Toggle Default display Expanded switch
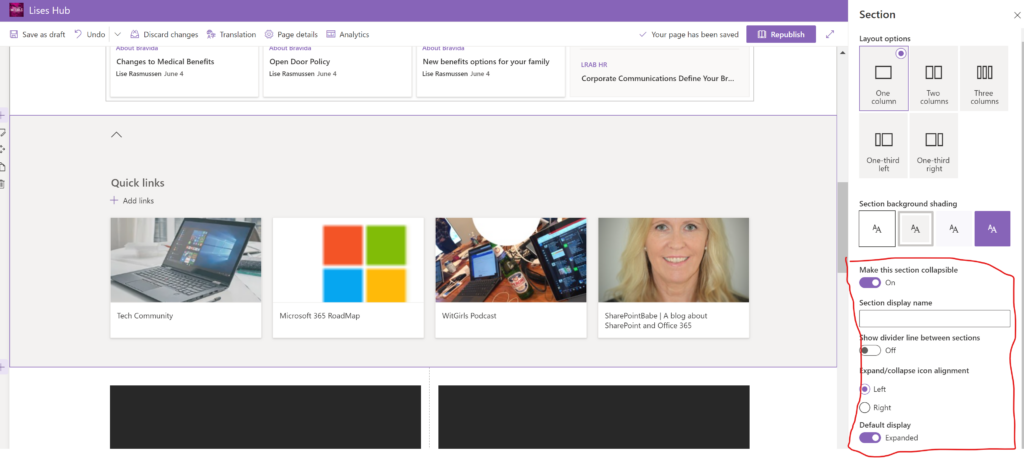 click(870, 438)
